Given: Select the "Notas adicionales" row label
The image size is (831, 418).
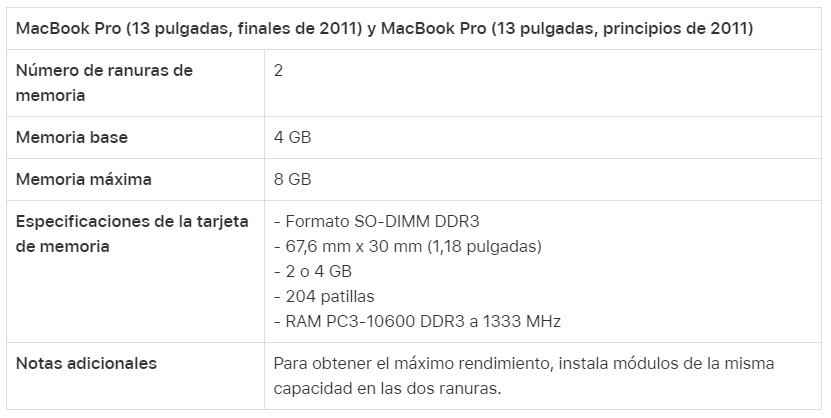Looking at the screenshot, I should pyautogui.click(x=86, y=363).
